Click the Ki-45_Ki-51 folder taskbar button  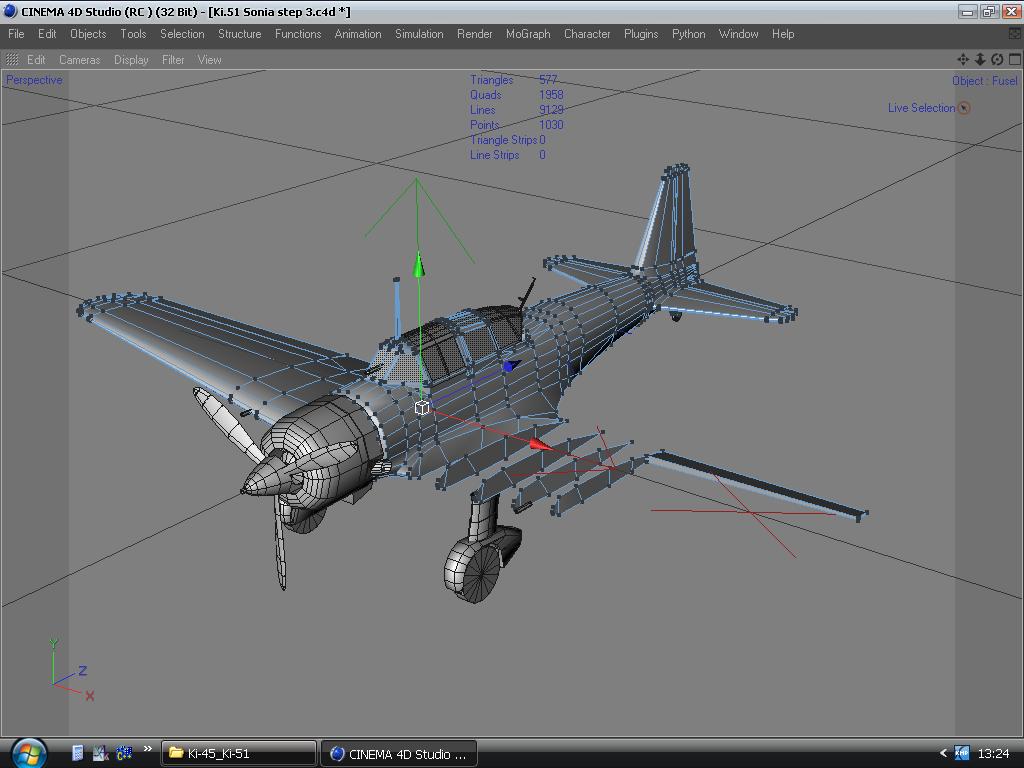[x=238, y=753]
